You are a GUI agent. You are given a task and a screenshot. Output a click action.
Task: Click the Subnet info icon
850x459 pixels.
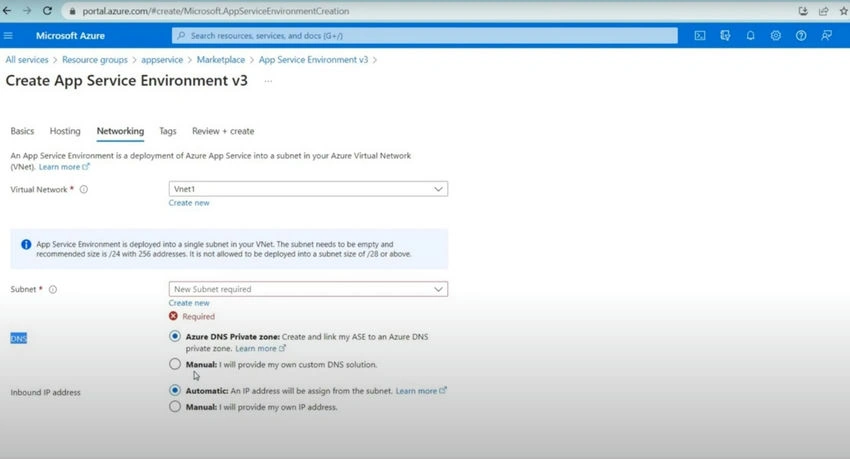pos(53,289)
